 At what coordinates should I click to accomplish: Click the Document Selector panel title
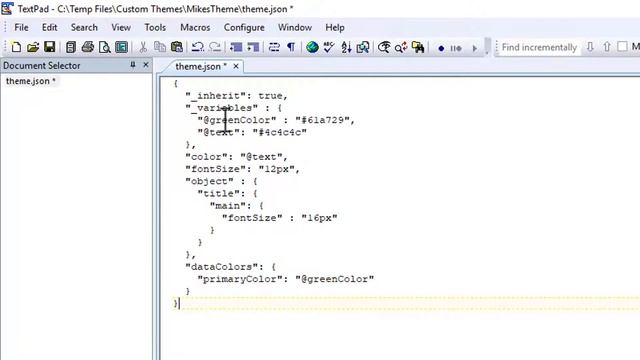(x=42, y=65)
